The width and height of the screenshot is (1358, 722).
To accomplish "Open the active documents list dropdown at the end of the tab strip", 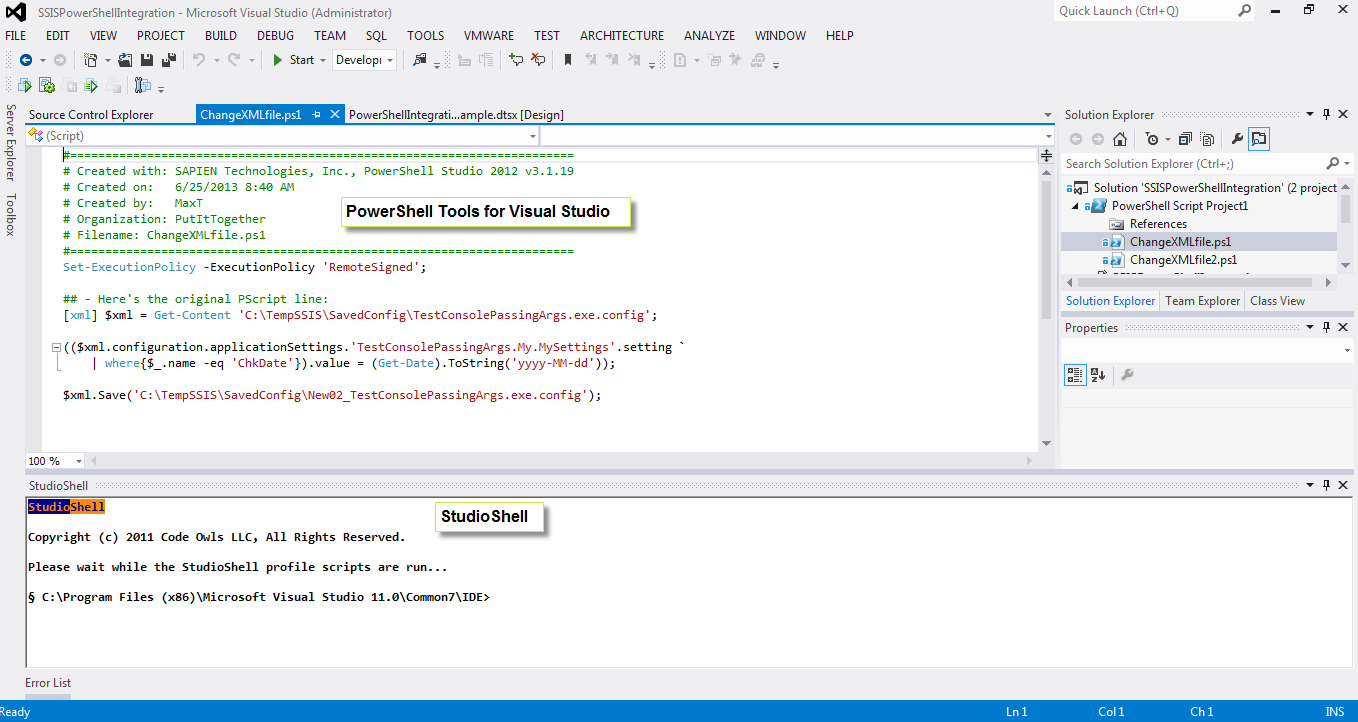I will (x=1047, y=115).
